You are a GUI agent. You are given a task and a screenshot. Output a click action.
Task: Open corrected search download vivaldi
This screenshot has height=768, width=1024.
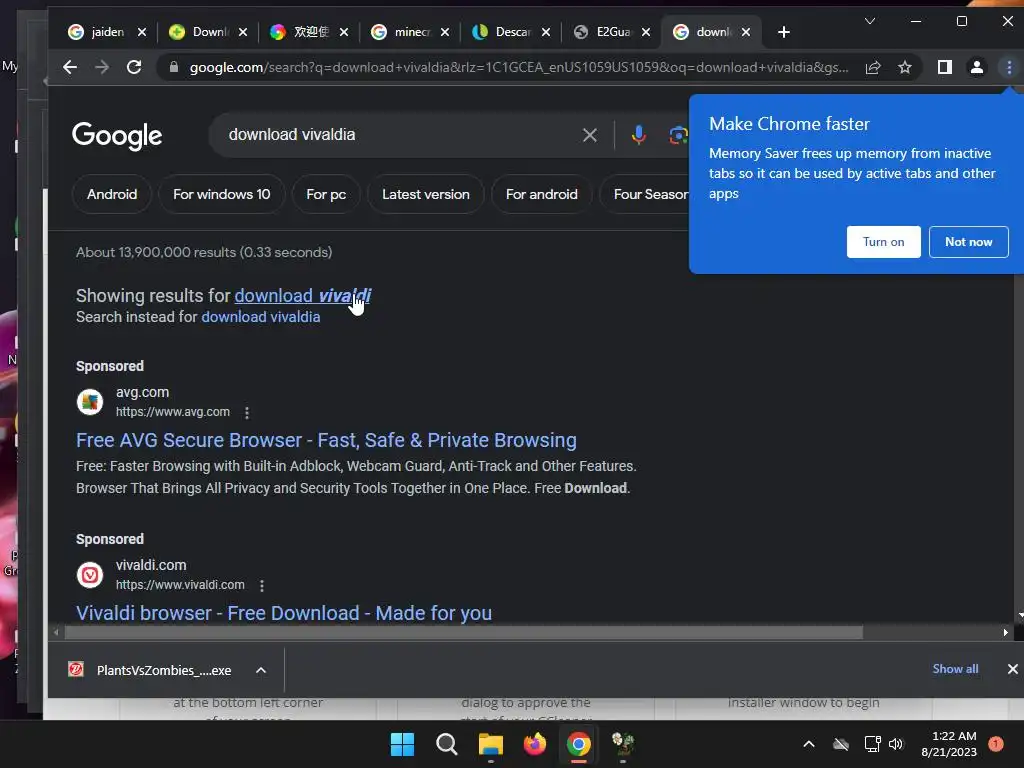(303, 296)
